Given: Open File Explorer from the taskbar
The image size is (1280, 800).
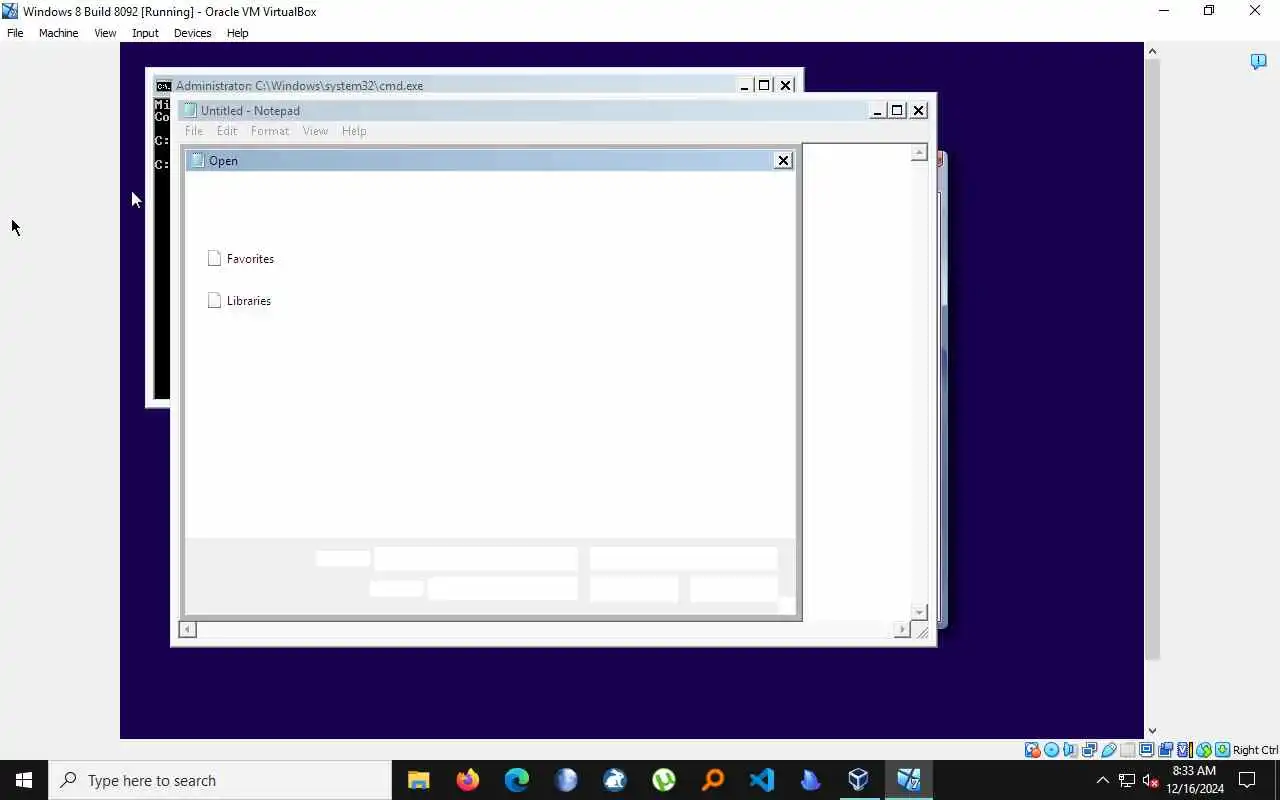Looking at the screenshot, I should [x=418, y=780].
